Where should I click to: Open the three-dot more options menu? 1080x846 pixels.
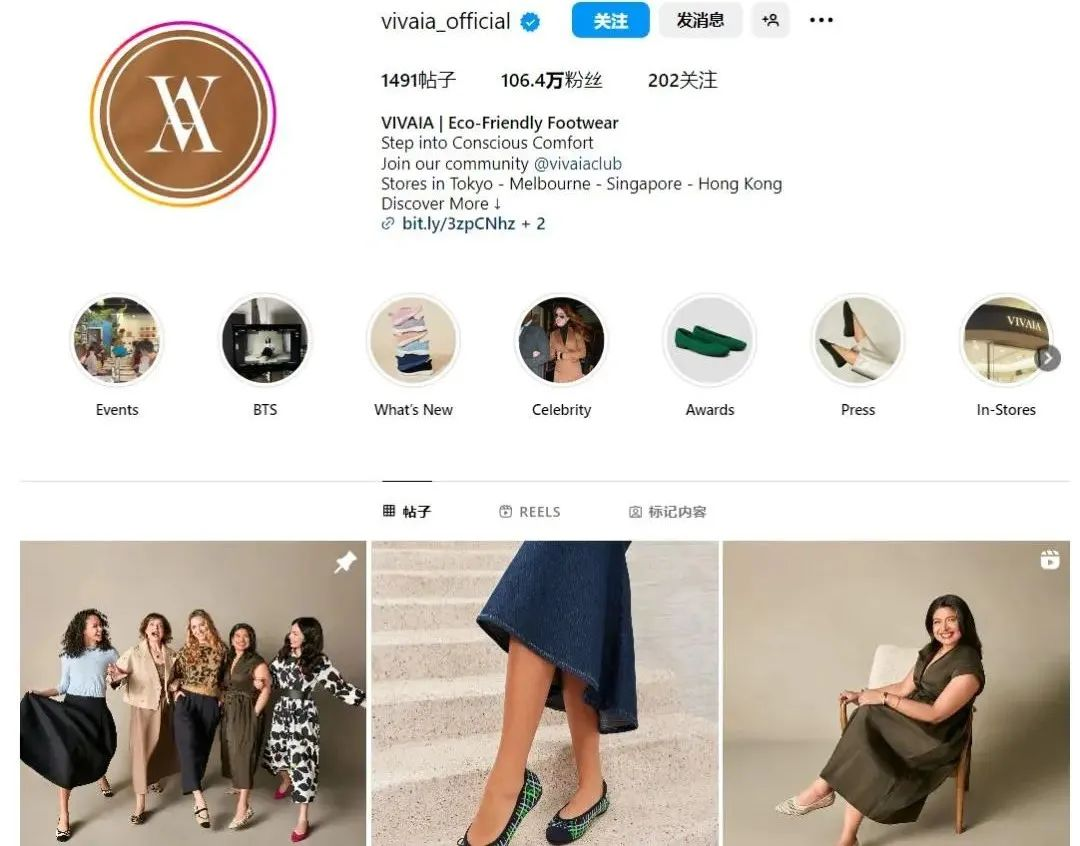(820, 20)
